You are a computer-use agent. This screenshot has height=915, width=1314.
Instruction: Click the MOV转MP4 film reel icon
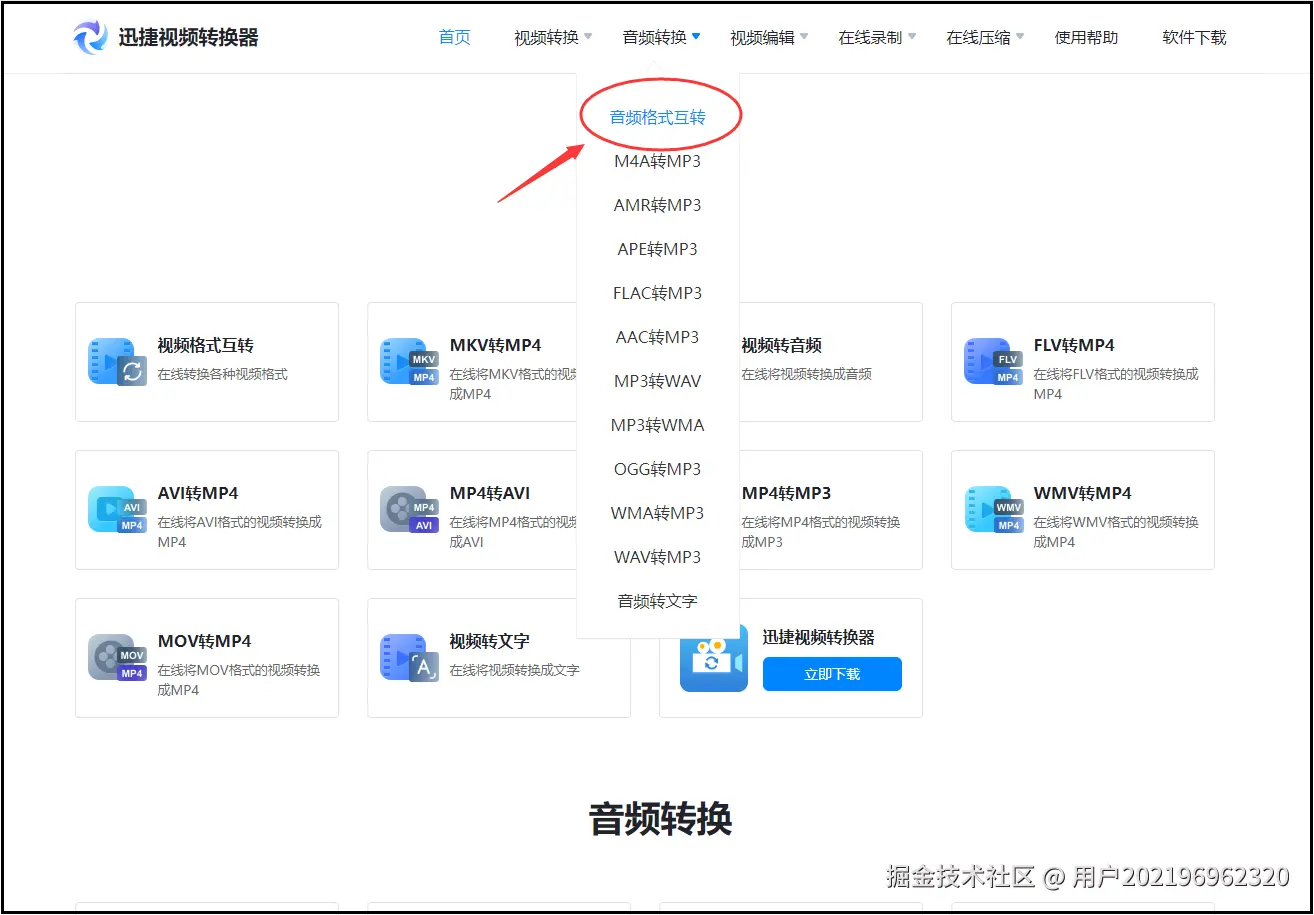click(117, 657)
